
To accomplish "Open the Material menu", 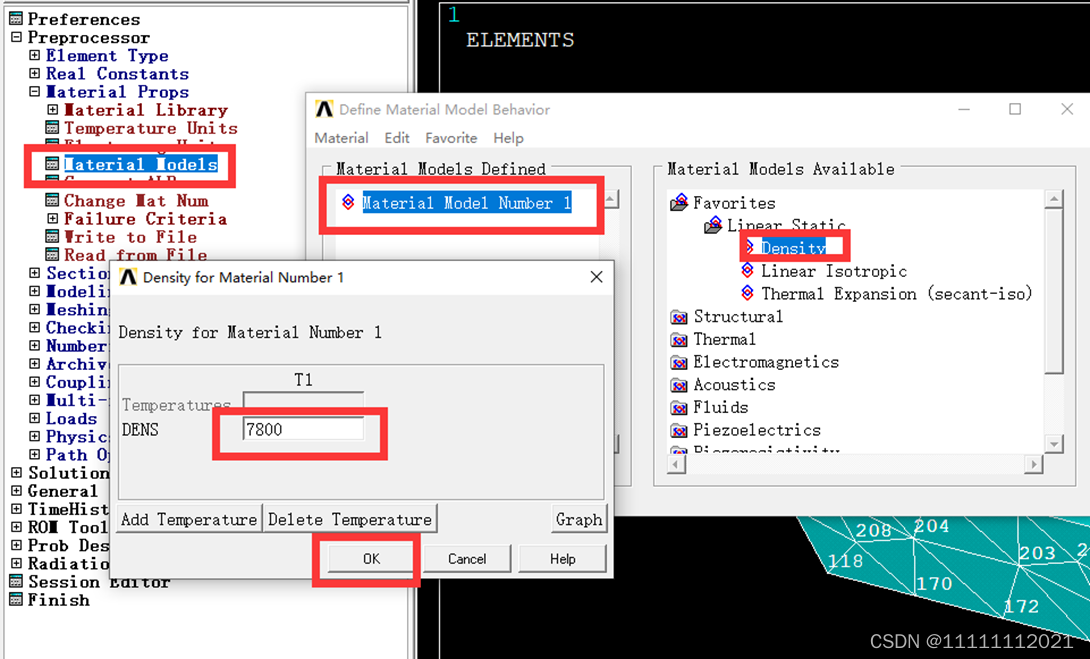I will point(341,138).
